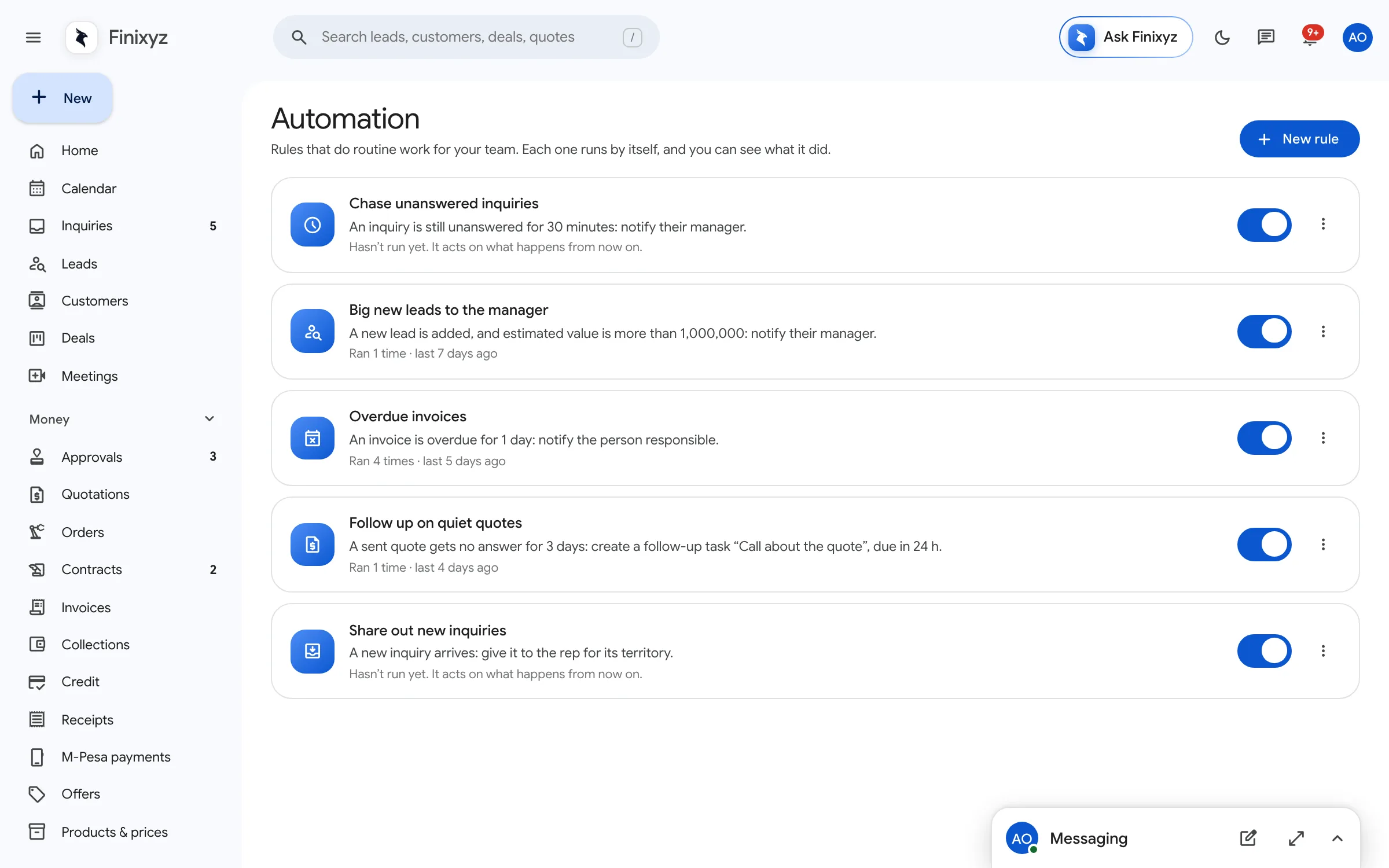Go to Inquiries in the sidebar
This screenshot has height=868, width=1389.
coord(122,226)
